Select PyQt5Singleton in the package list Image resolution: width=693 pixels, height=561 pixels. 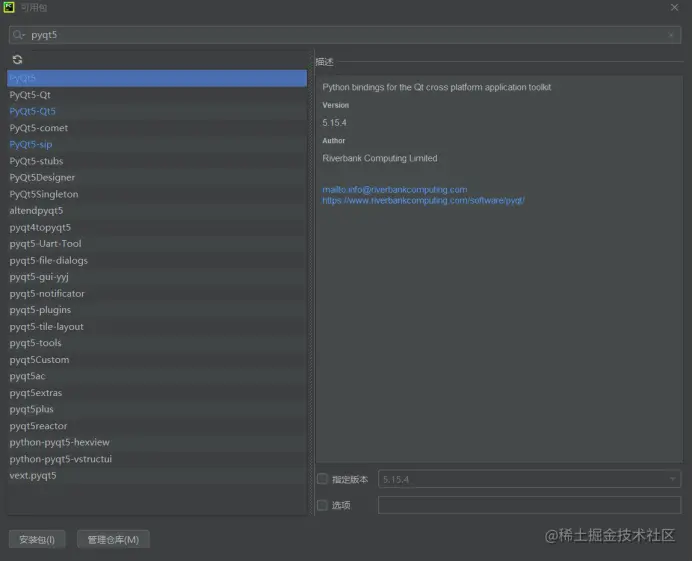click(x=157, y=194)
